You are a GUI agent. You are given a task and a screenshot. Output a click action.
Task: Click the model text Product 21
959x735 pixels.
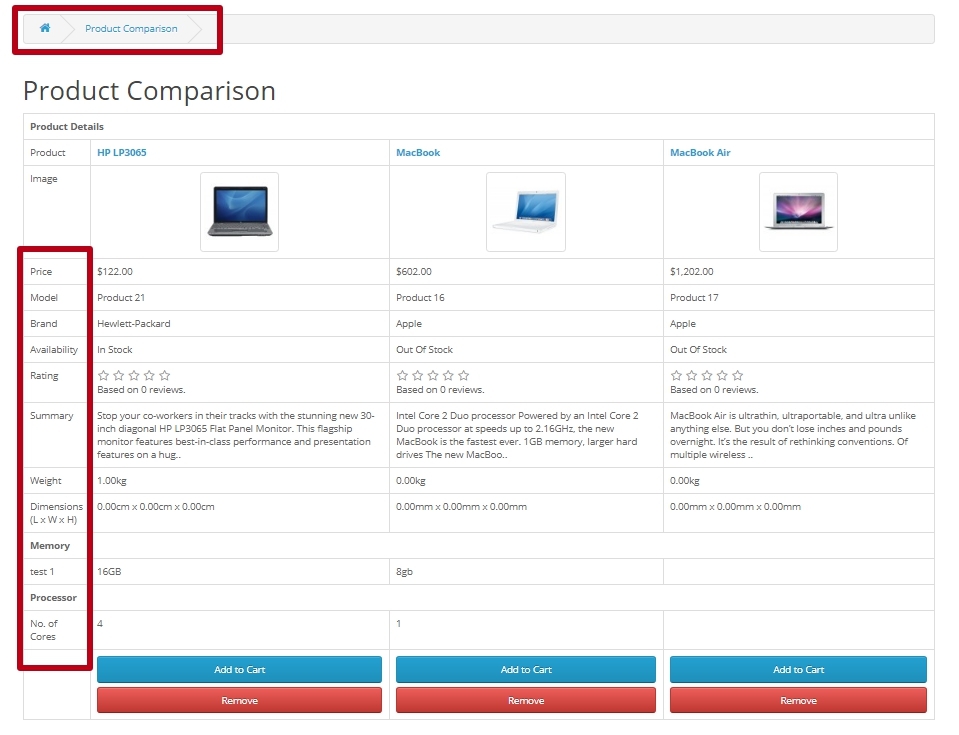121,298
